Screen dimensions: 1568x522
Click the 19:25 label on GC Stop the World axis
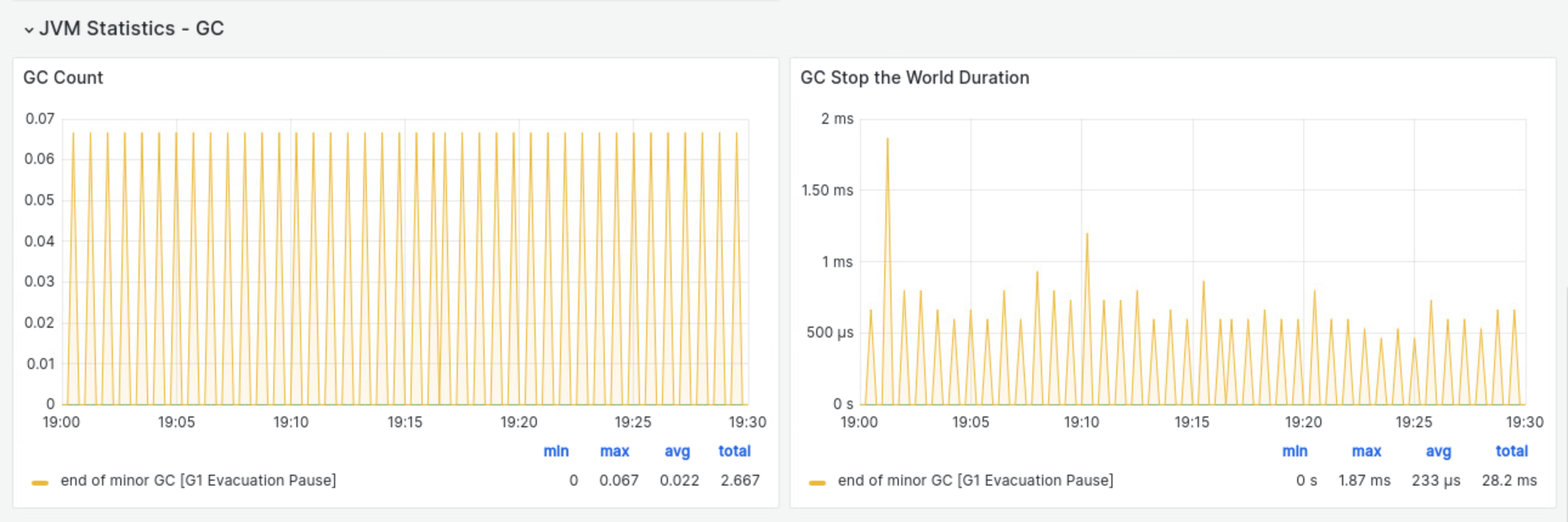1414,422
